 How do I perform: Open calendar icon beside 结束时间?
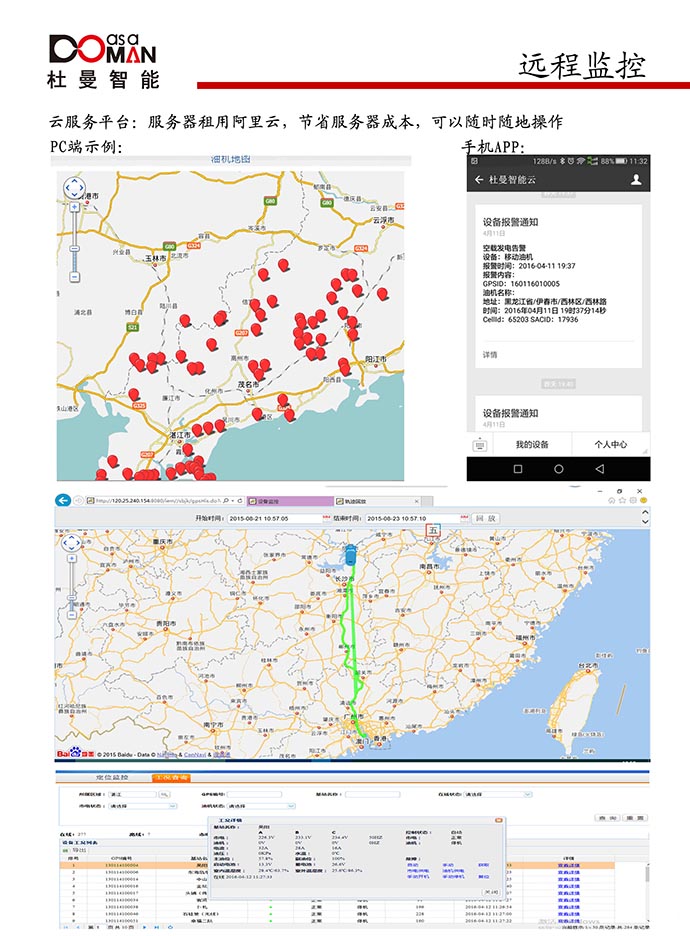coord(464,518)
